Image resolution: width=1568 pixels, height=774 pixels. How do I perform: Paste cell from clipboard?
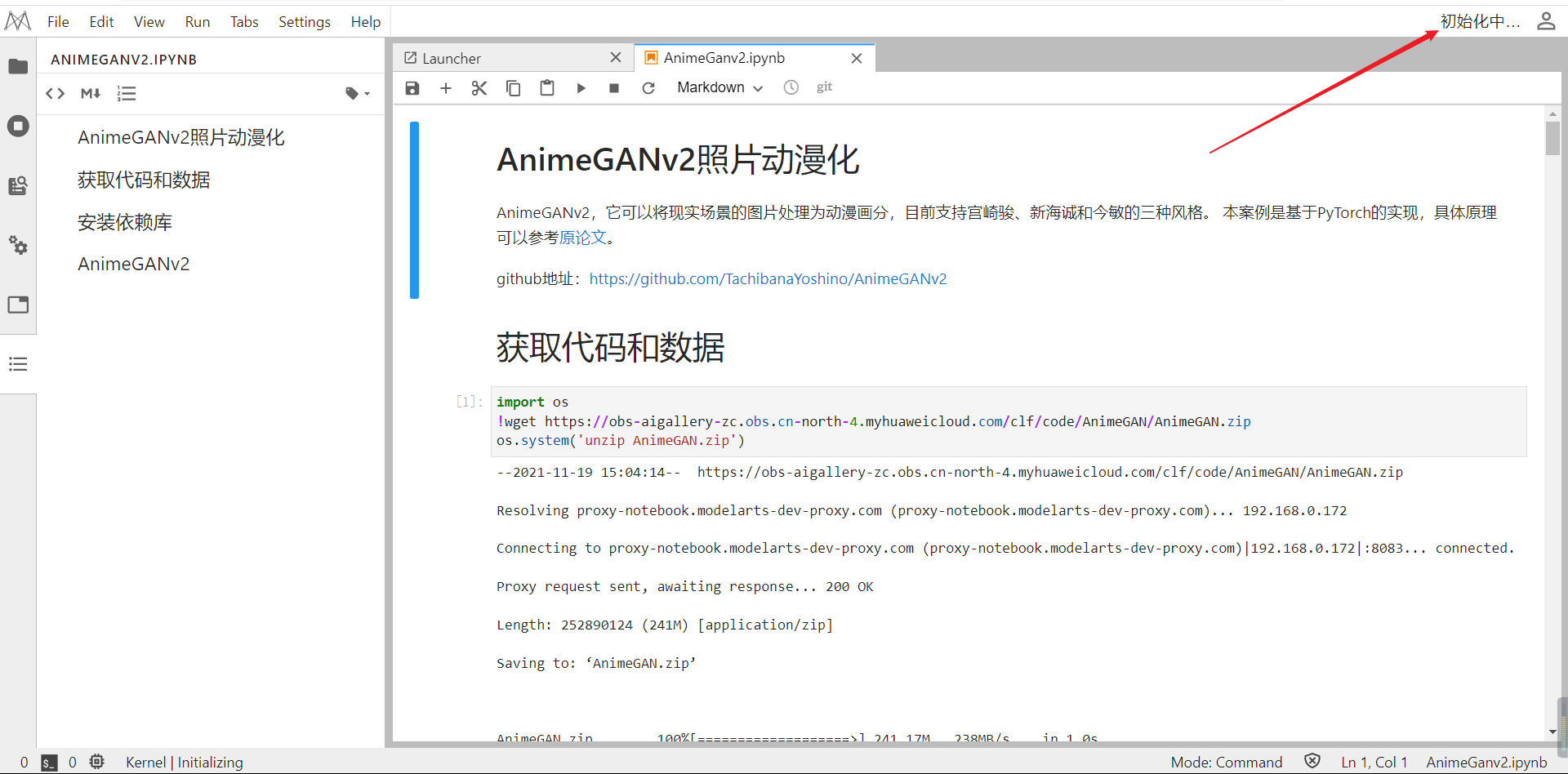tap(547, 88)
